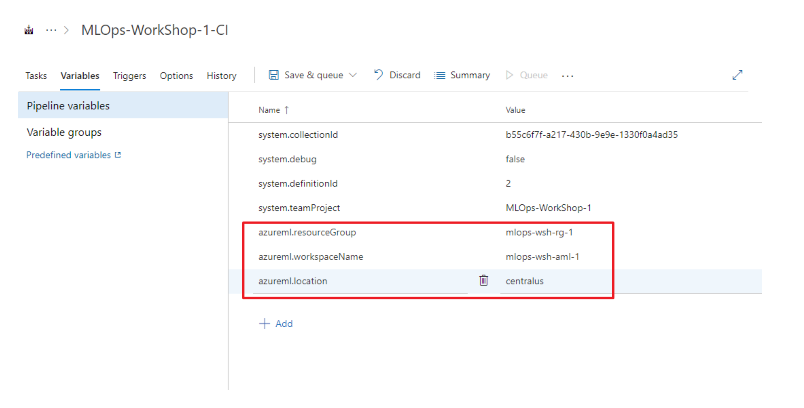Click the azureml.location name field

[x=360, y=281]
